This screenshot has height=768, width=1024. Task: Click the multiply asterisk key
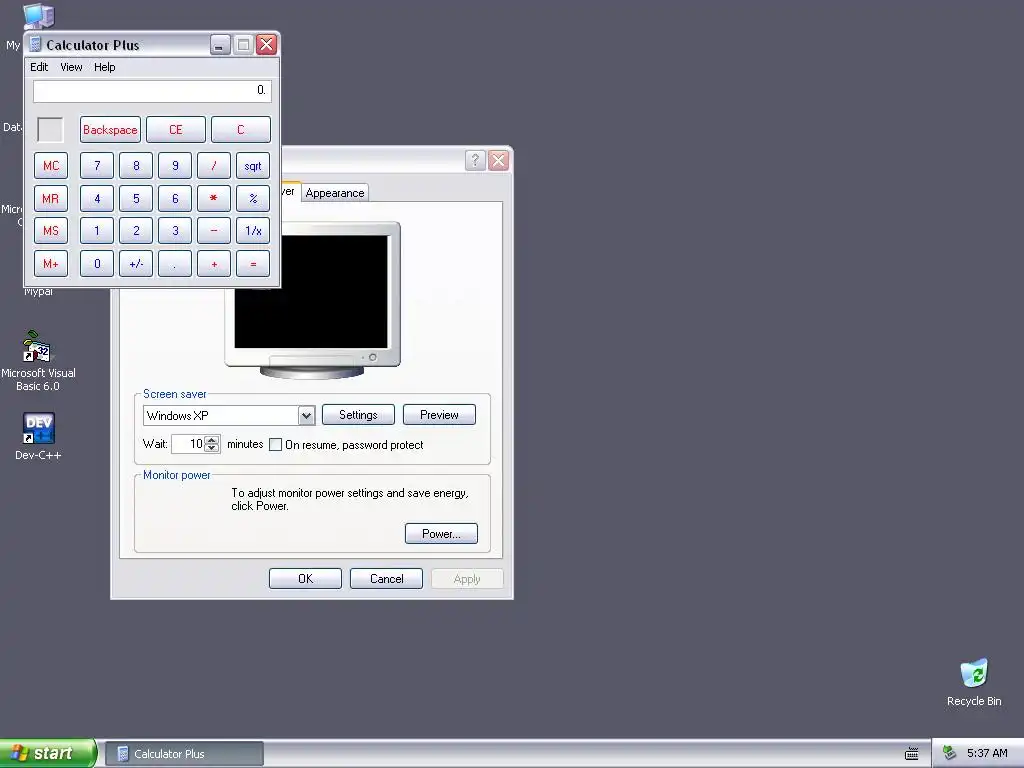(214, 199)
